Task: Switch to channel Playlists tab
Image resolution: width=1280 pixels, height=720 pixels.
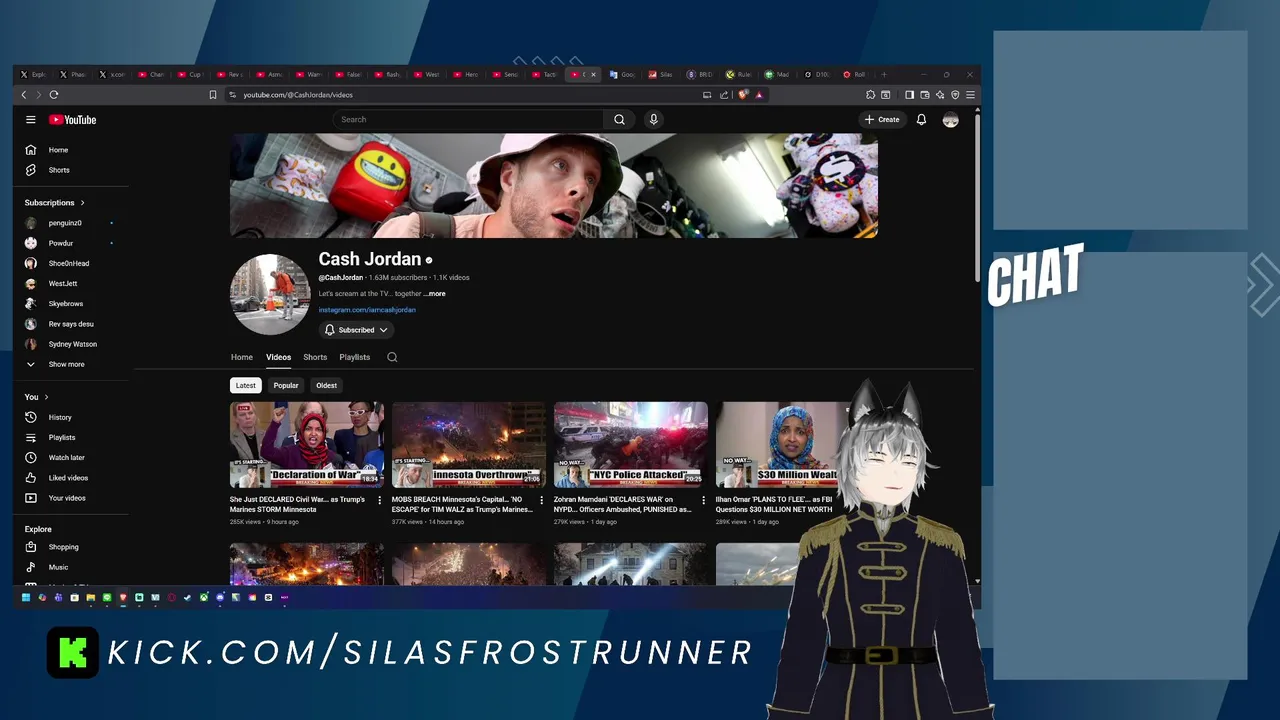Action: point(354,357)
